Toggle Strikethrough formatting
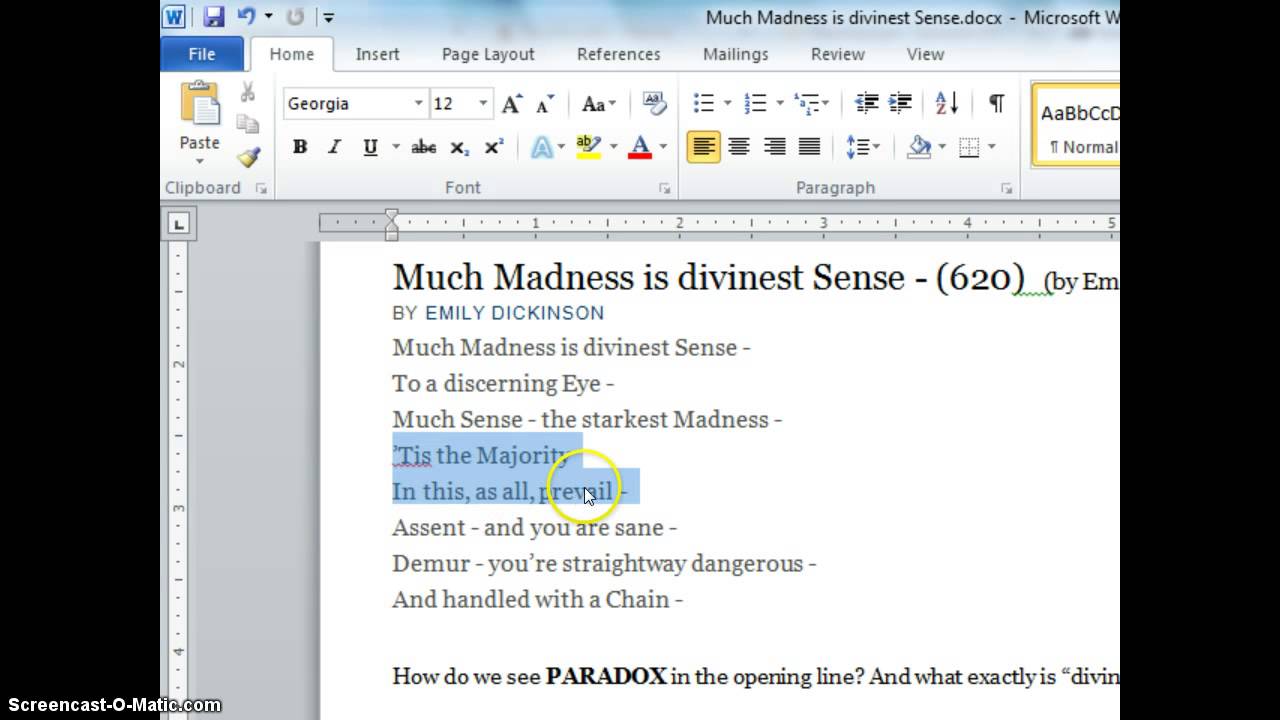 424,147
